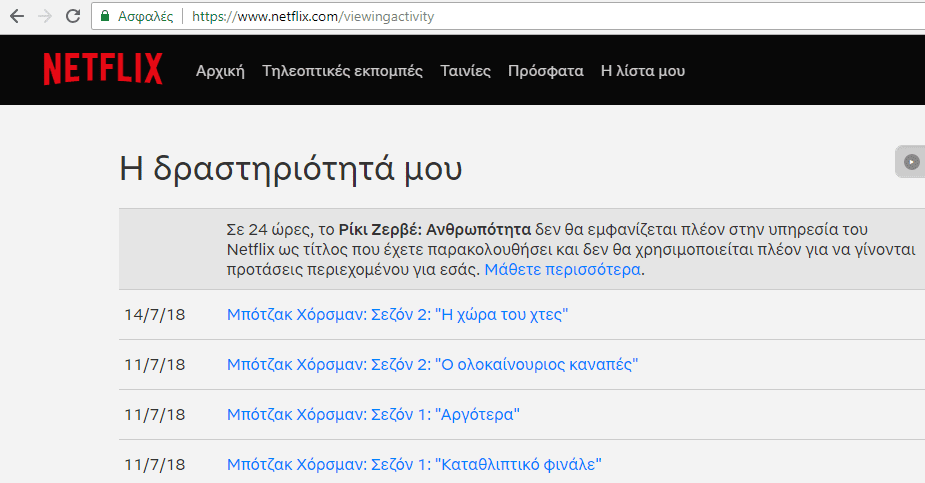Open the Πρόσφατα menu item
The width and height of the screenshot is (925, 483).
click(x=546, y=71)
